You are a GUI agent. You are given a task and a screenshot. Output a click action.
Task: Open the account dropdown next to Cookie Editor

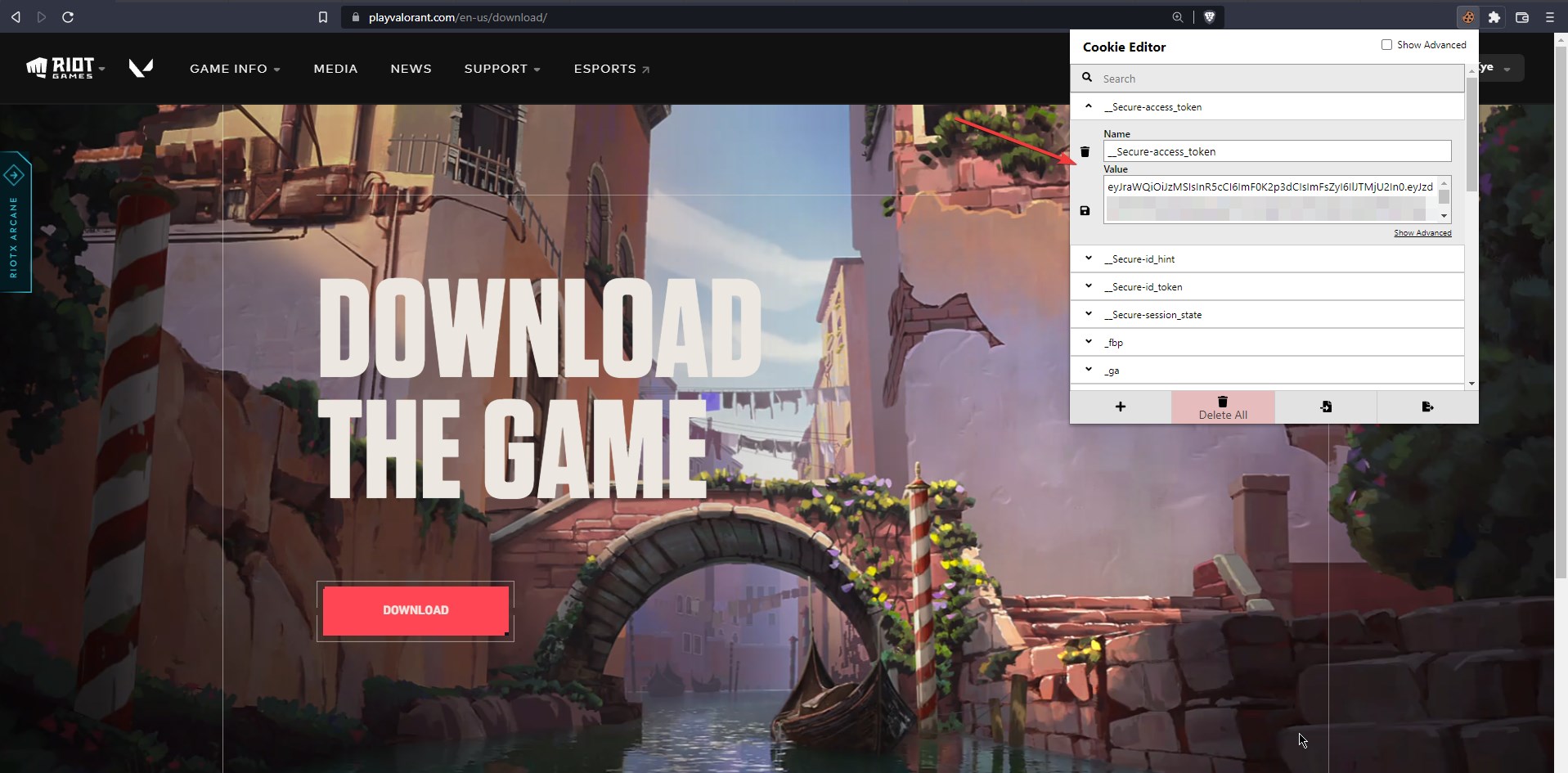(1506, 69)
